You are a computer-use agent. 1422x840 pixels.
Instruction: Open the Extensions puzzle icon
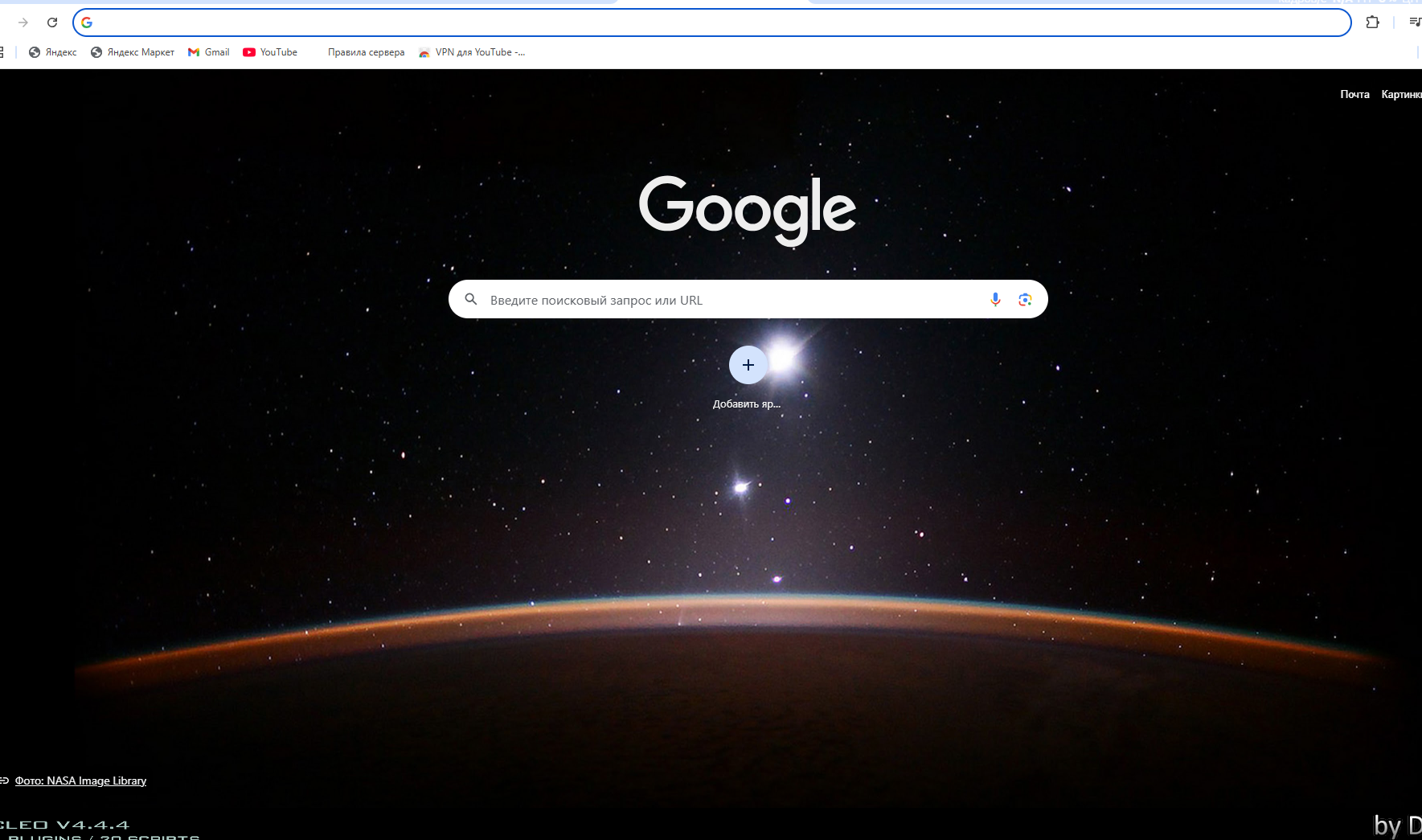[x=1372, y=23]
